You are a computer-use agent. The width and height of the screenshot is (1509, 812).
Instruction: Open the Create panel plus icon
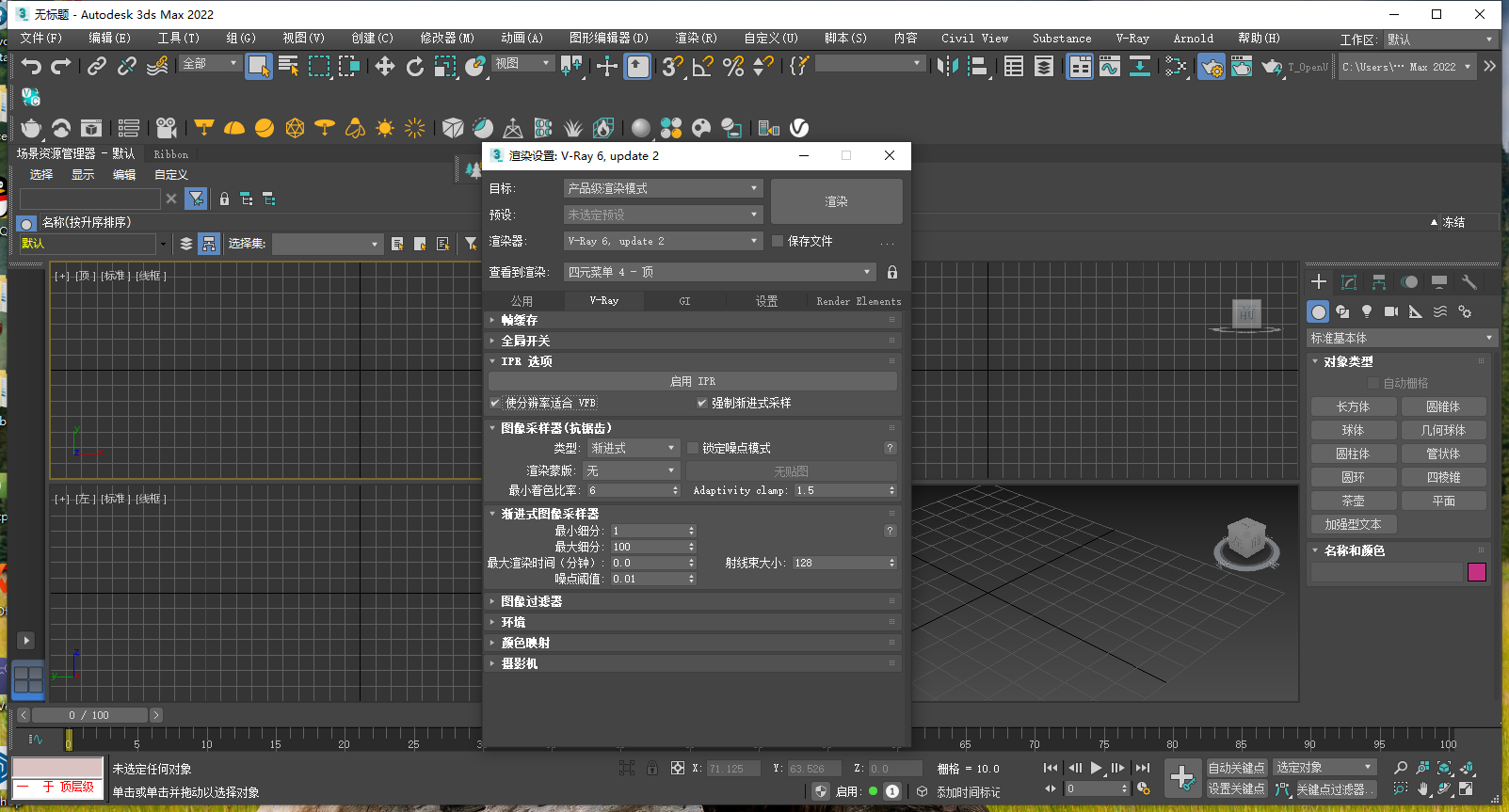(1319, 281)
